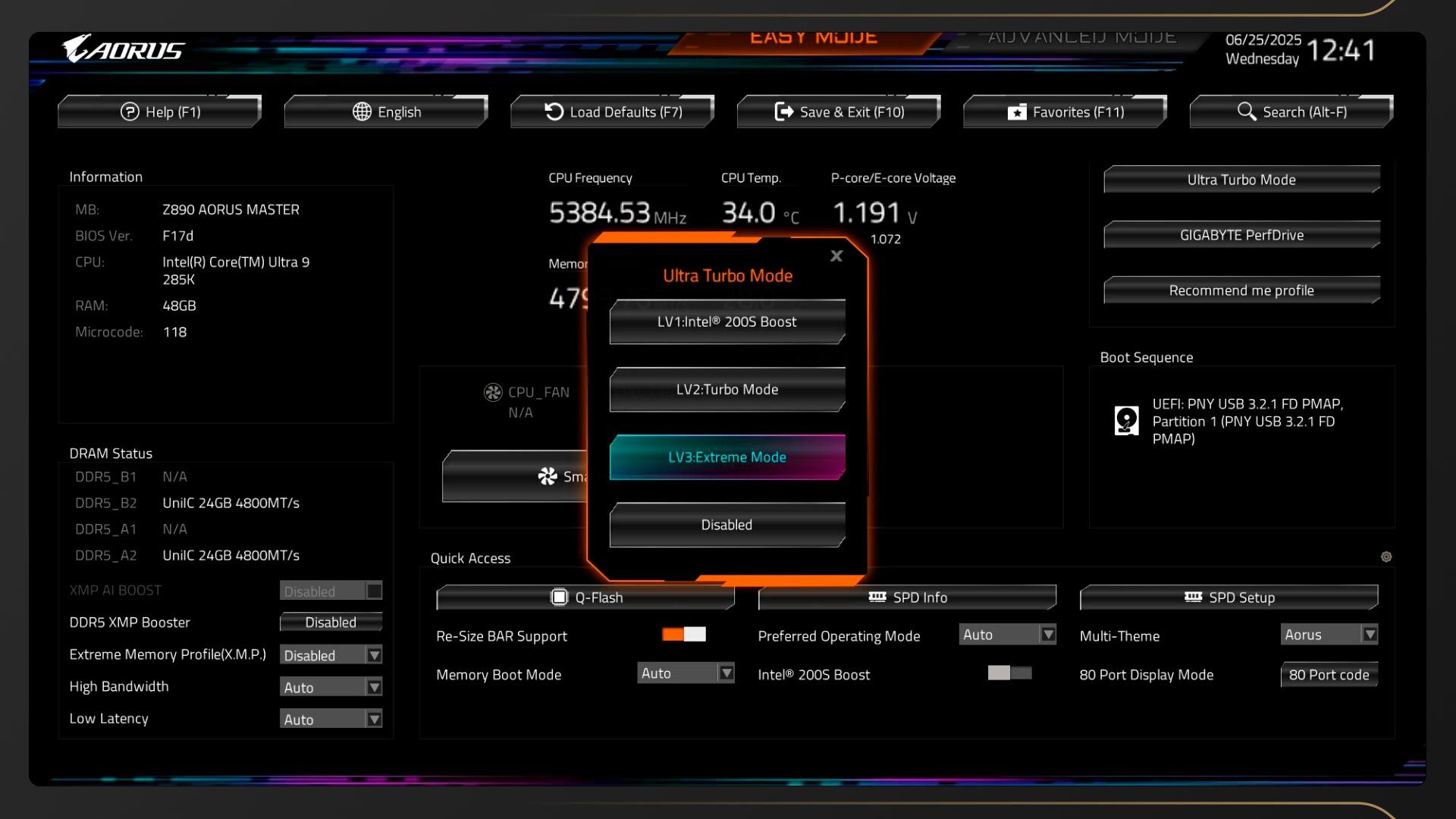Image resolution: width=1456 pixels, height=819 pixels.
Task: Click the Favorites star folder icon
Action: pyautogui.click(x=1016, y=112)
